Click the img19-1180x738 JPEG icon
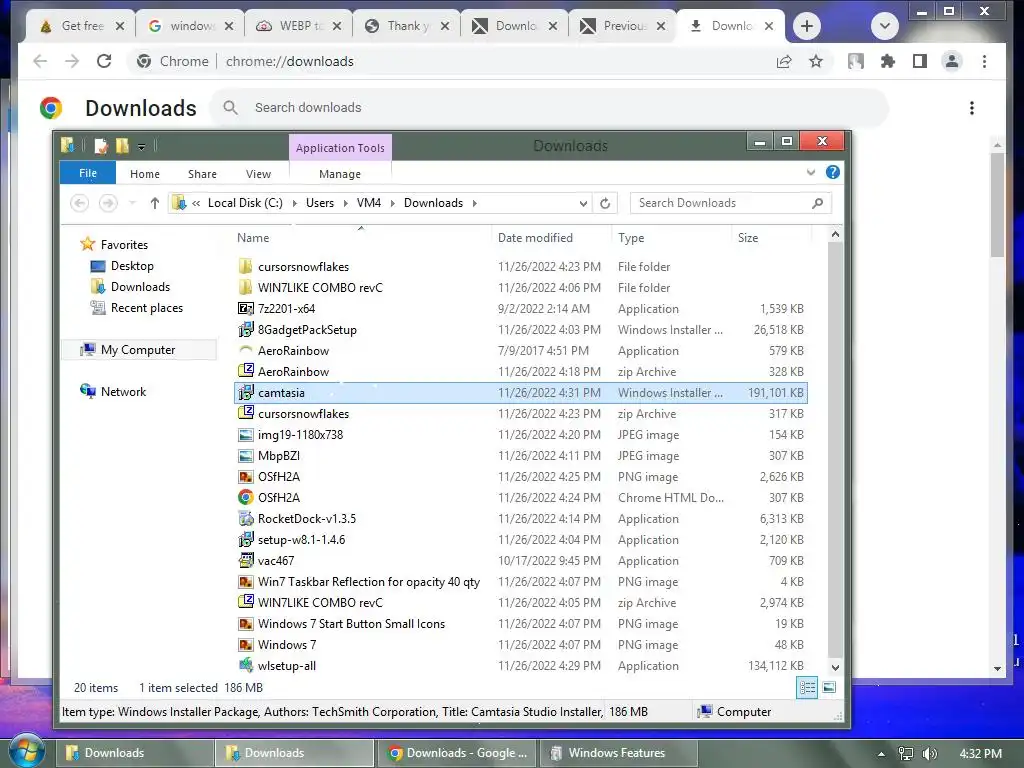This screenshot has width=1024, height=768. click(x=246, y=435)
